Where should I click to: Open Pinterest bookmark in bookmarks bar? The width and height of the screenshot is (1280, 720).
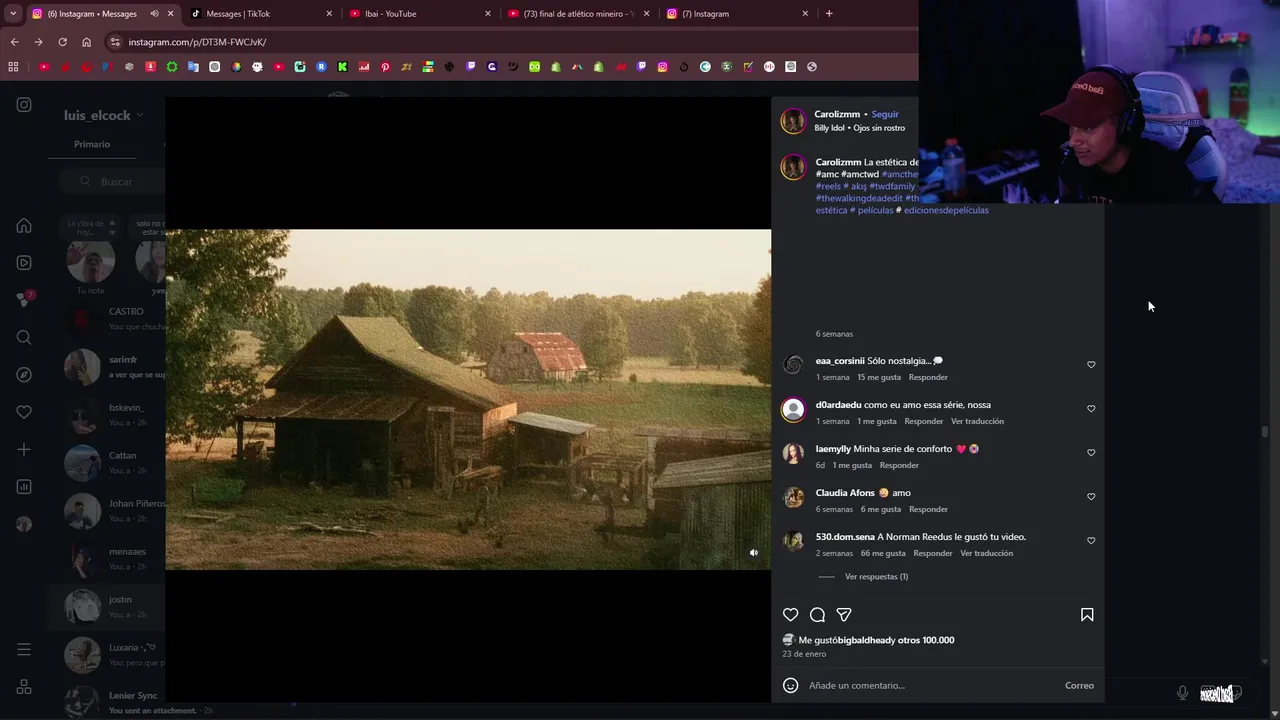pos(385,67)
